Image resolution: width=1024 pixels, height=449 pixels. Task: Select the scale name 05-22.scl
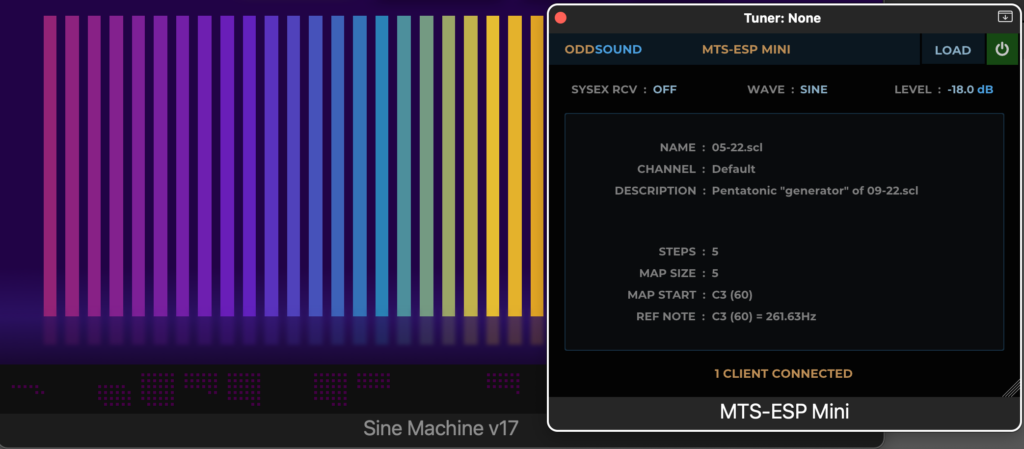(x=737, y=147)
